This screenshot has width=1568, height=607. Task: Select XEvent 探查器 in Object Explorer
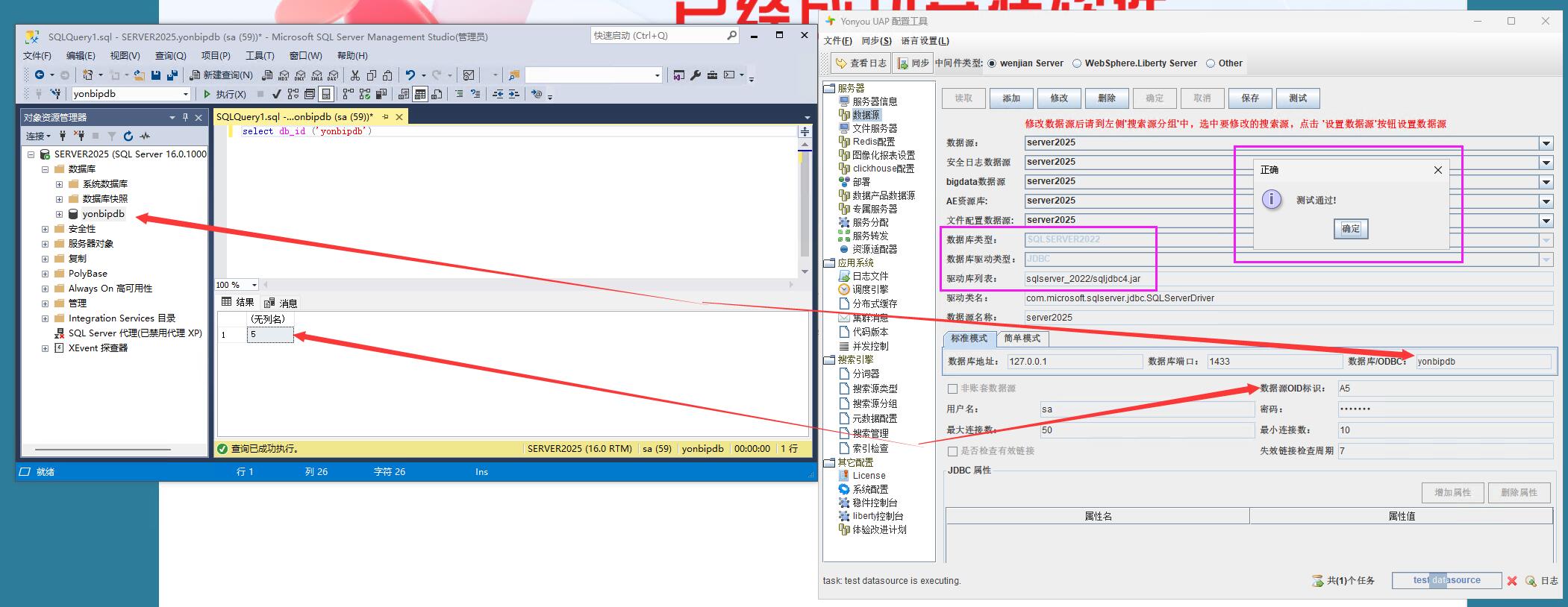[x=98, y=348]
